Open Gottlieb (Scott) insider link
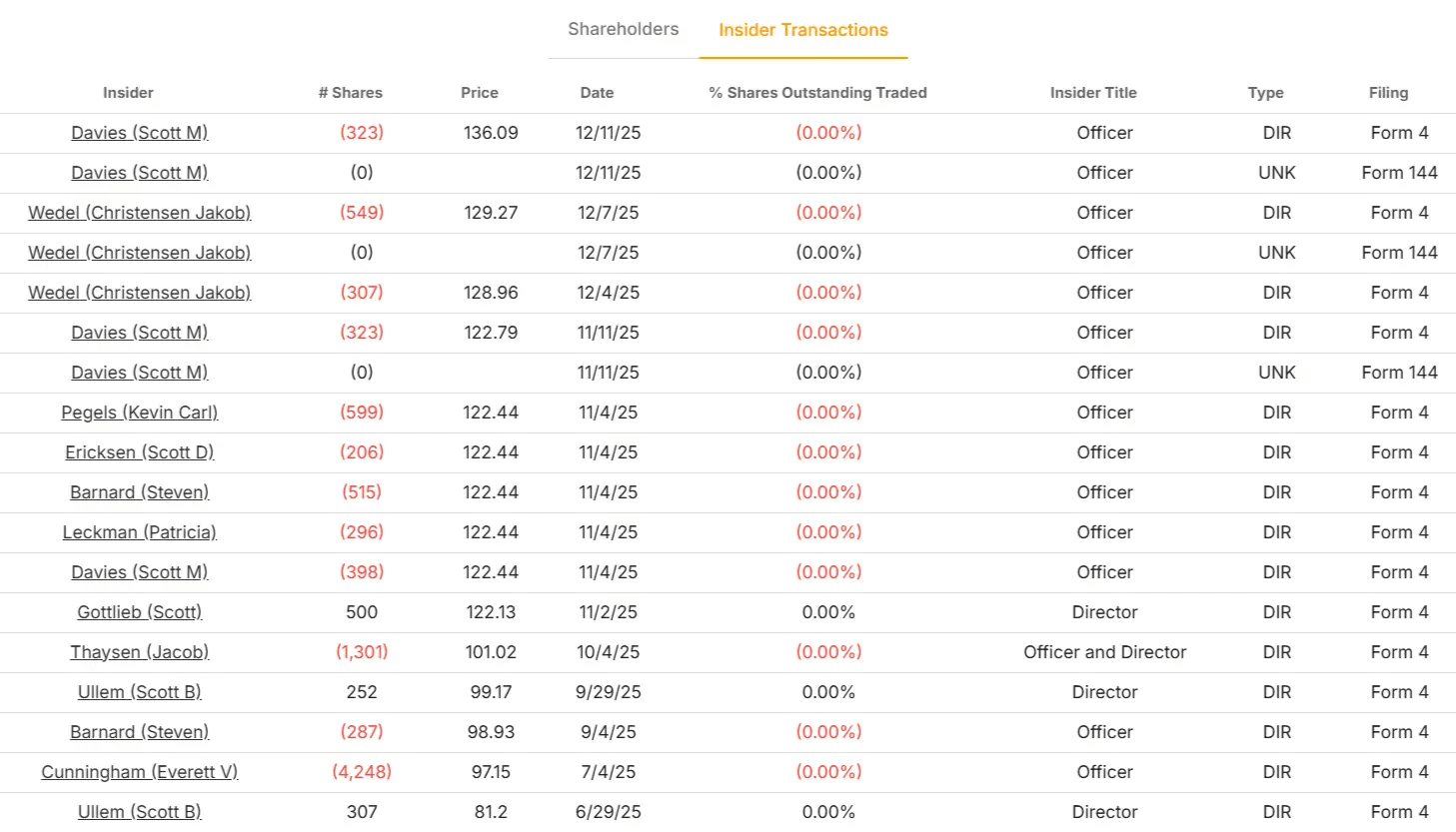 coord(140,612)
